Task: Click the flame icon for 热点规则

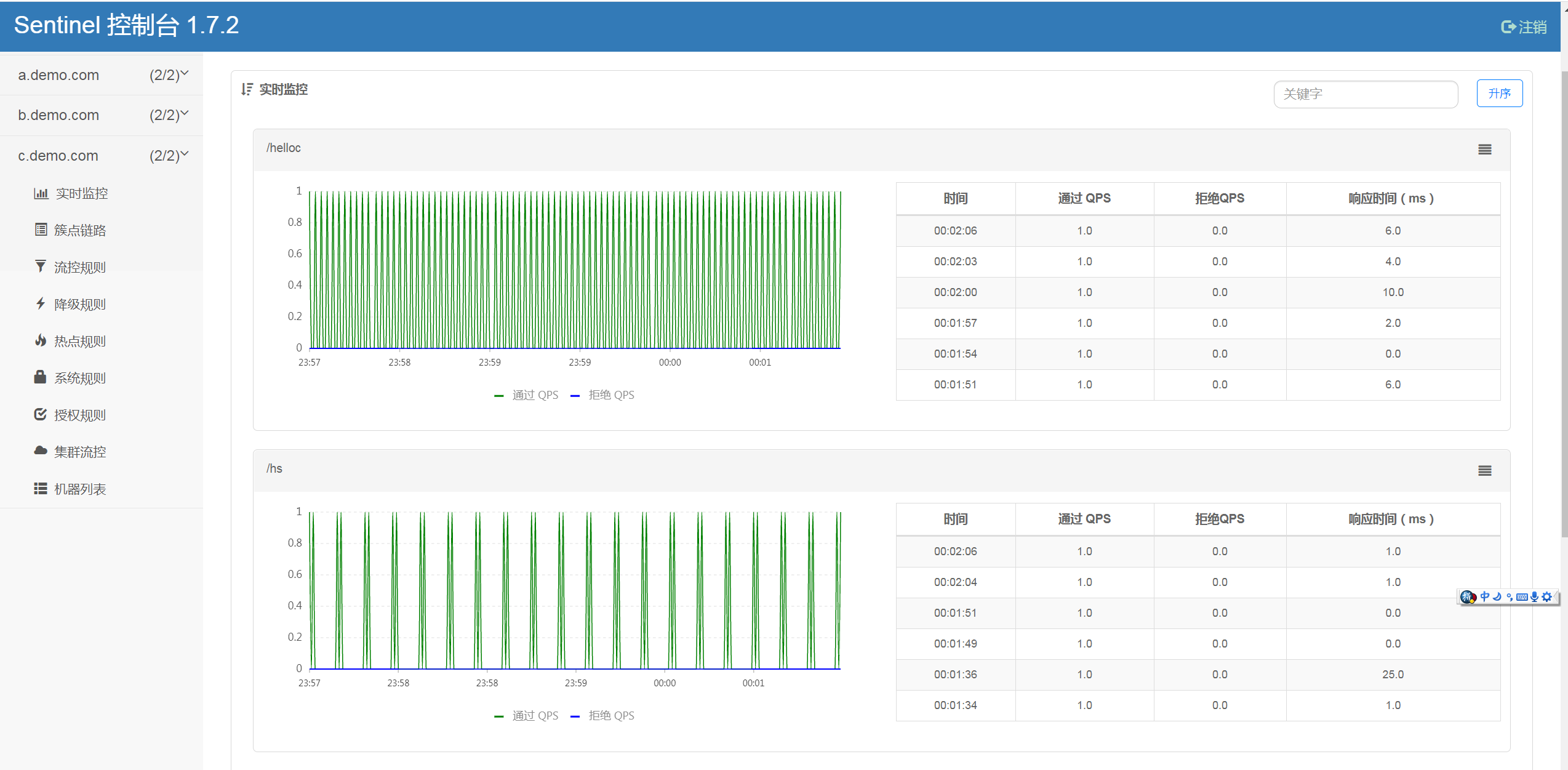Action: [41, 340]
